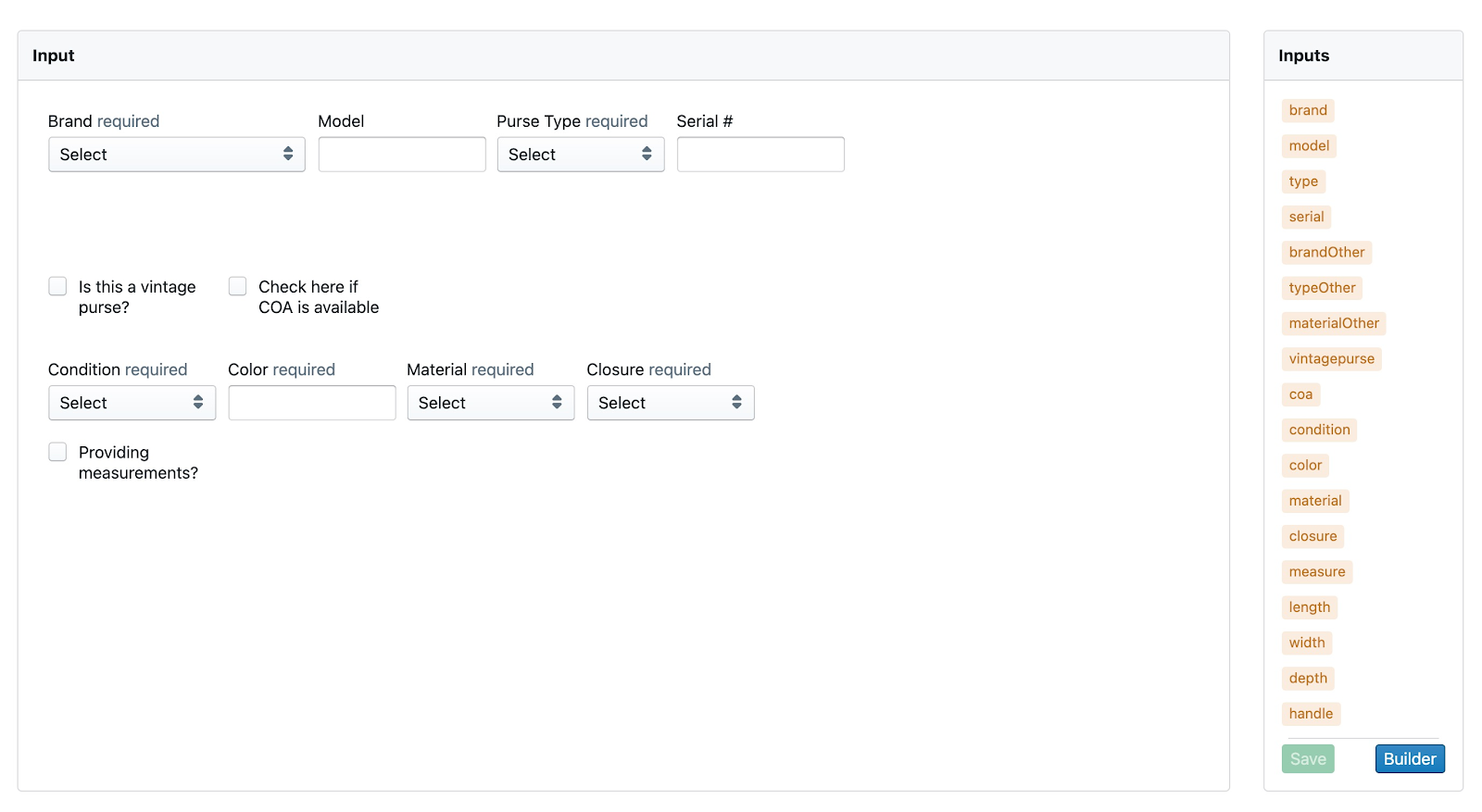Expand the Condition select menu
Image resolution: width=1482 pixels, height=812 pixels.
(132, 403)
